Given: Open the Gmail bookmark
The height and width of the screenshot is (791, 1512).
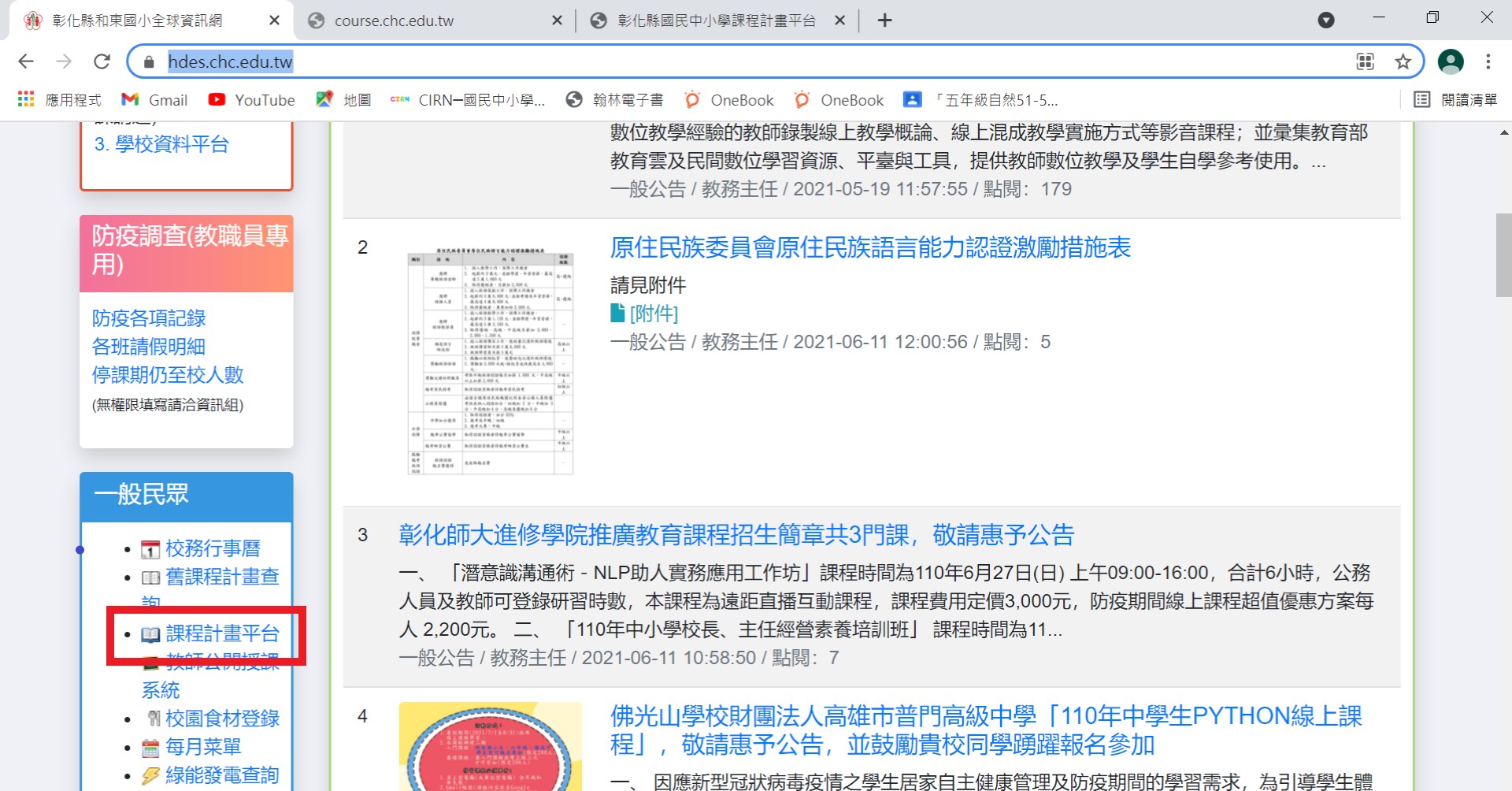Looking at the screenshot, I should tap(154, 100).
